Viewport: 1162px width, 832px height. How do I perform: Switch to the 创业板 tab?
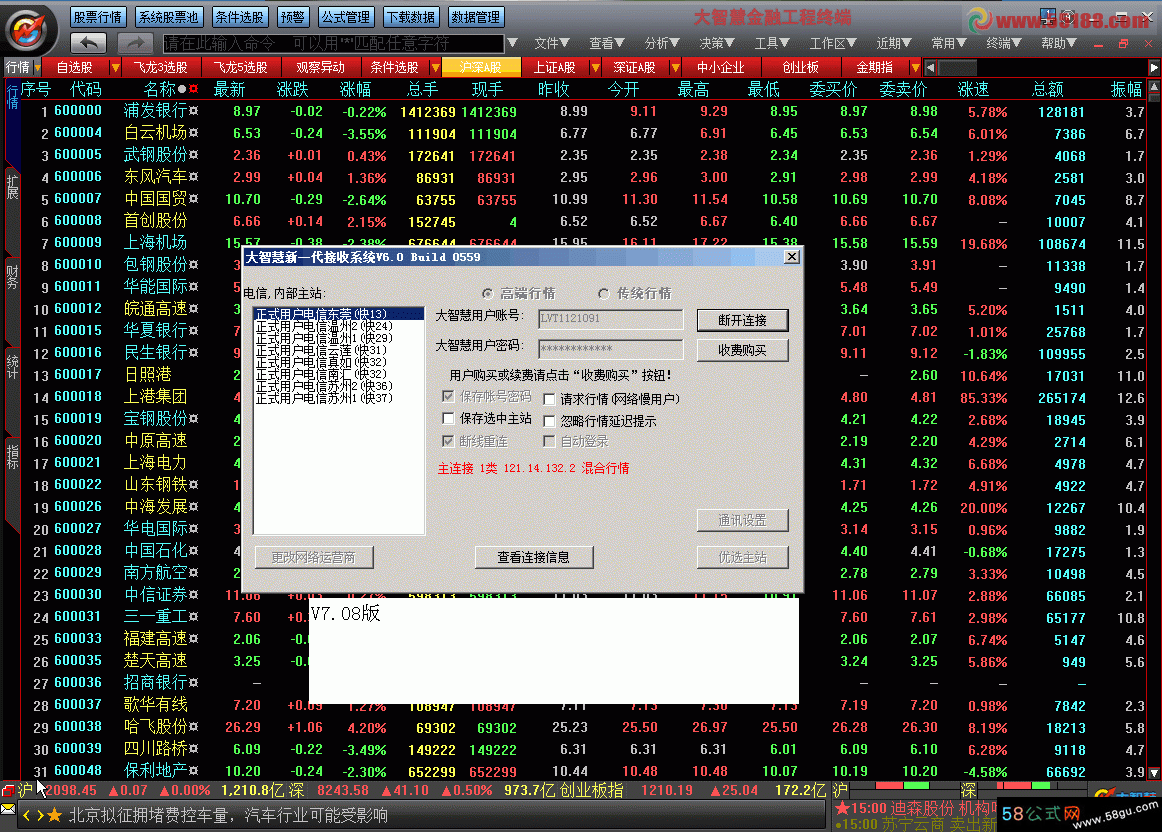tap(800, 67)
